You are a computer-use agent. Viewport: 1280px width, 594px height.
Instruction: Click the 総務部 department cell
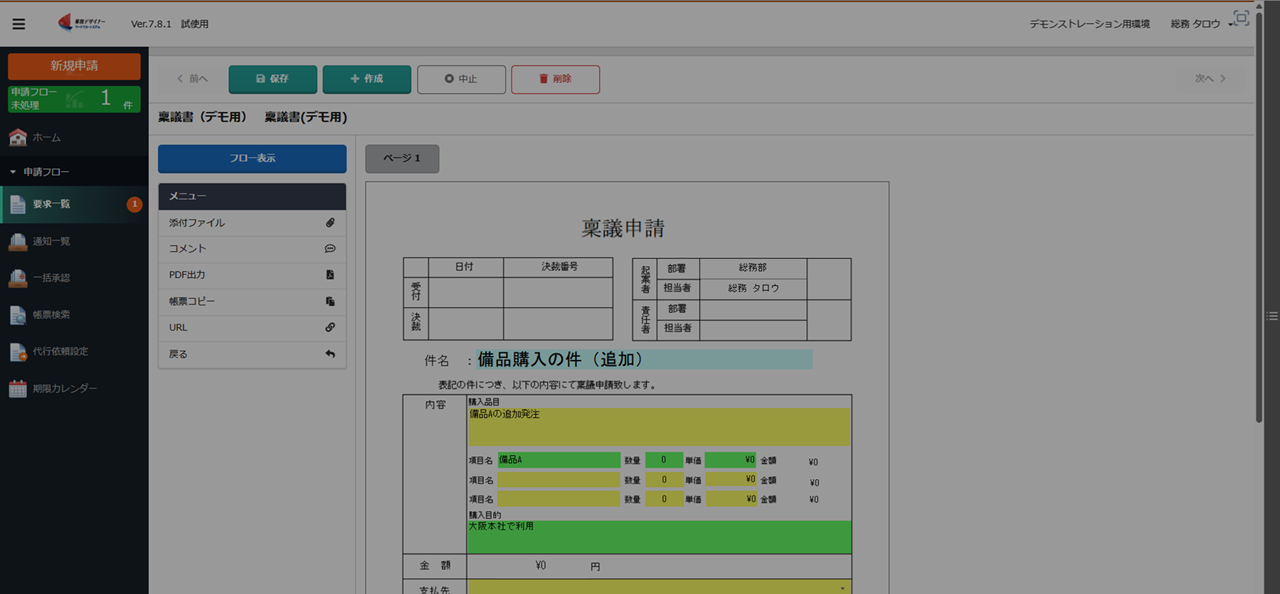coord(752,268)
